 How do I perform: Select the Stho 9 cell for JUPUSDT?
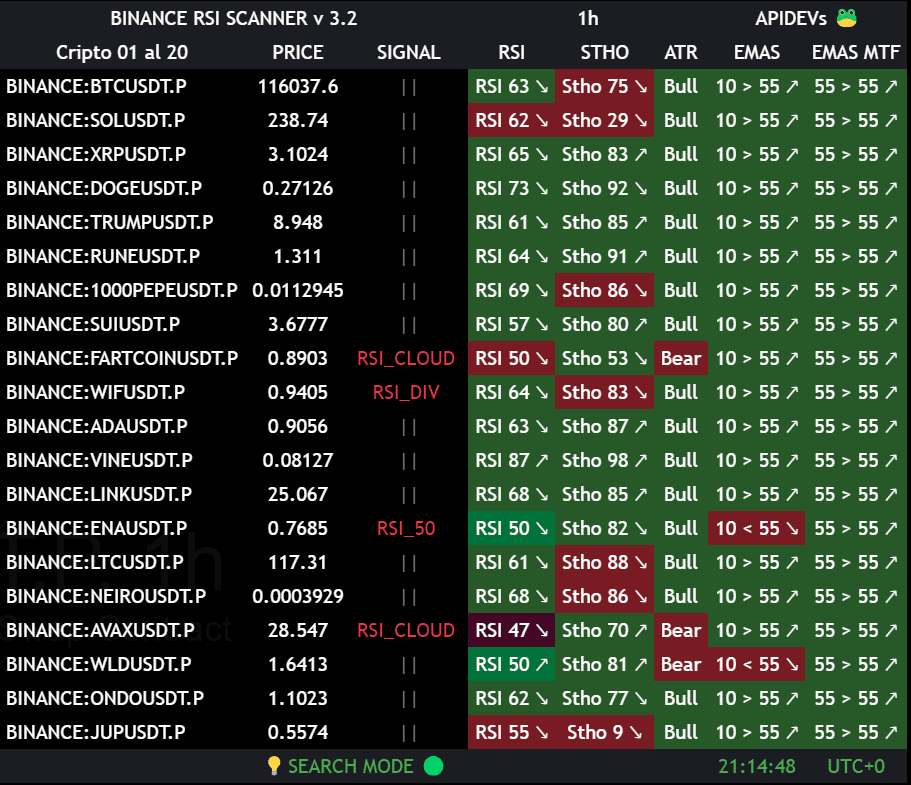[x=604, y=732]
